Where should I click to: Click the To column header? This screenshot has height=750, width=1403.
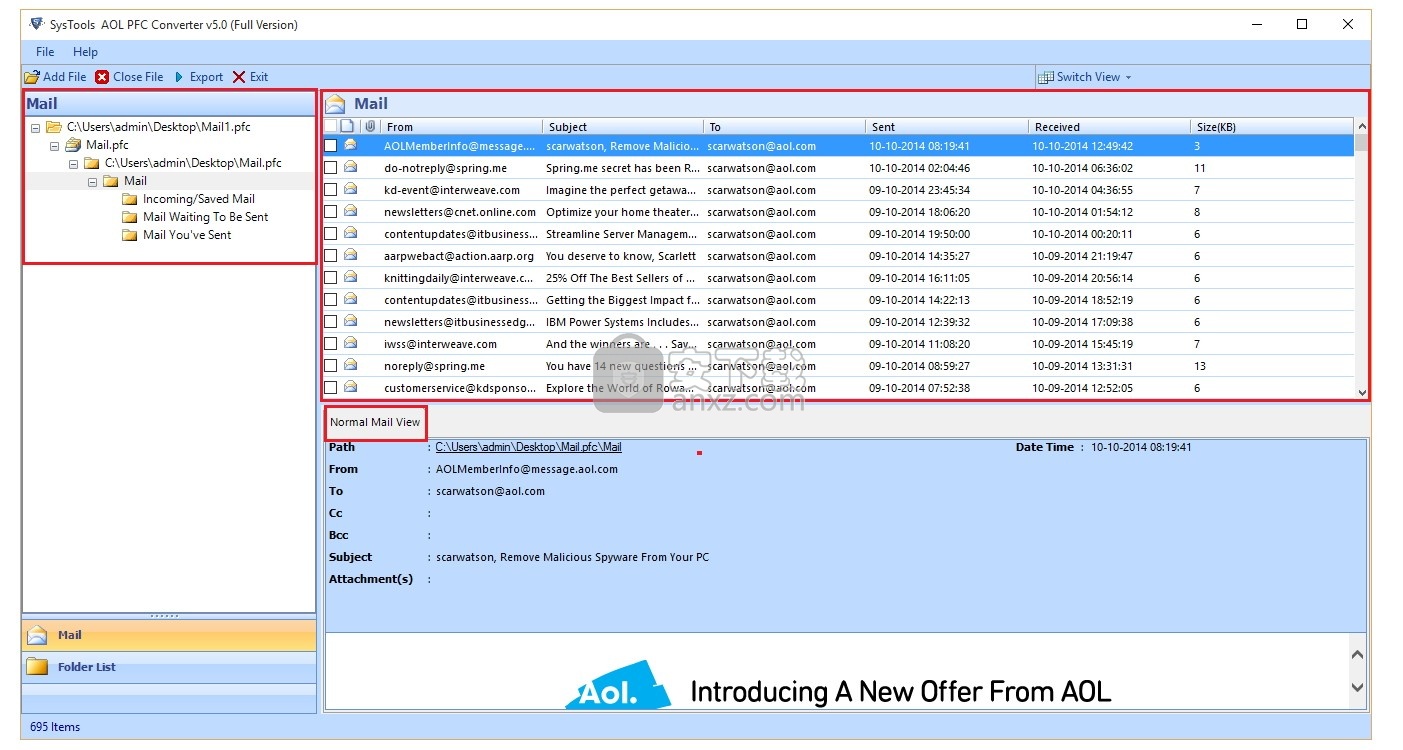[785, 127]
